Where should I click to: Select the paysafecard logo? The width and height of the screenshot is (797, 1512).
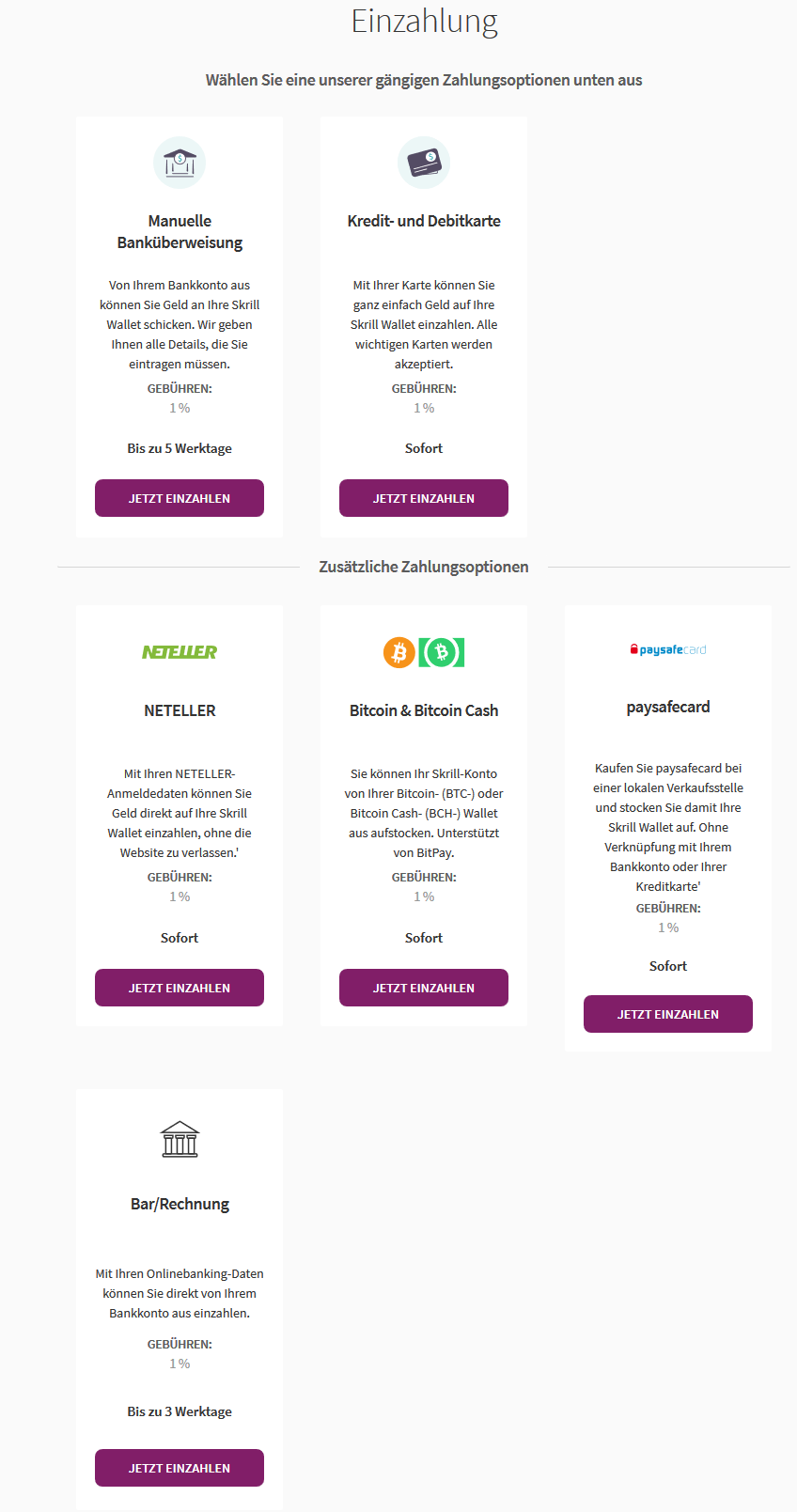click(x=668, y=649)
